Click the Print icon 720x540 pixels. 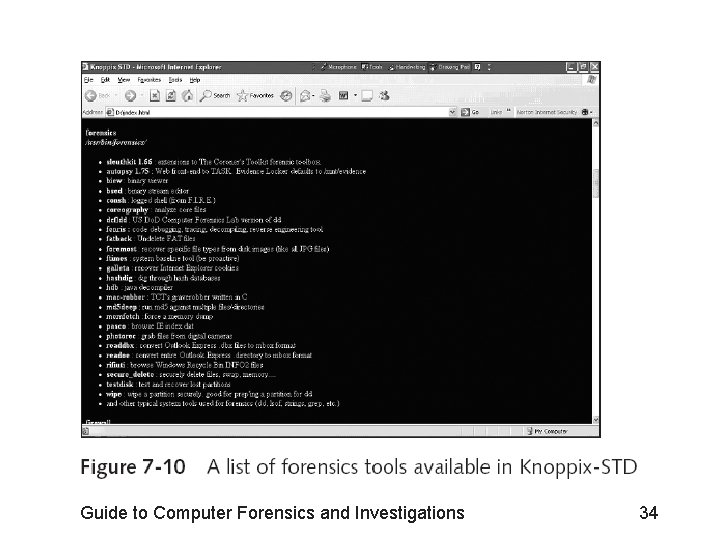(x=326, y=96)
